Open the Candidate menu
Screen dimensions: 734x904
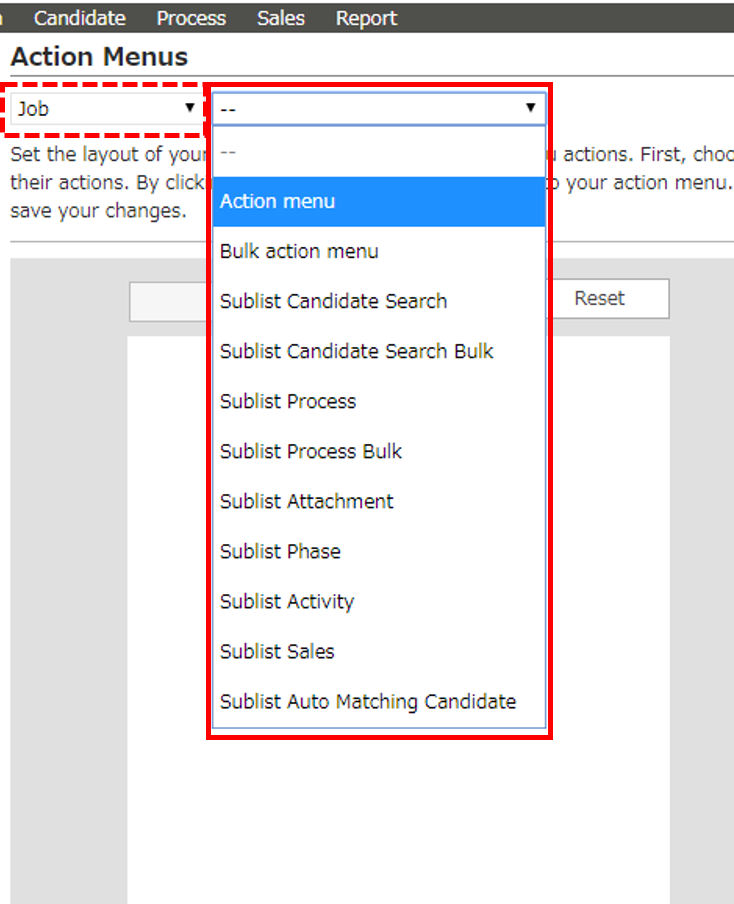tap(79, 17)
